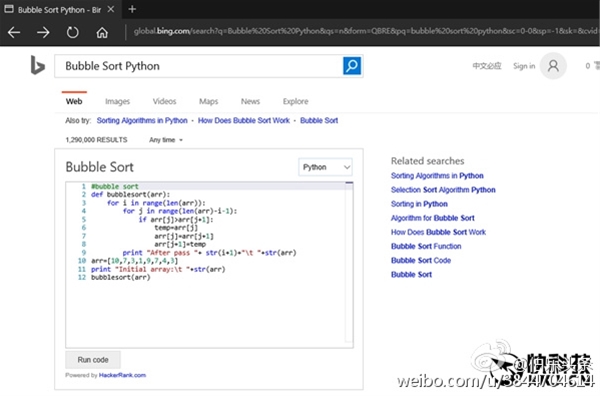600x396 pixels.
Task: Click code line 2 def bubblesort(arr):
Action: (130, 195)
